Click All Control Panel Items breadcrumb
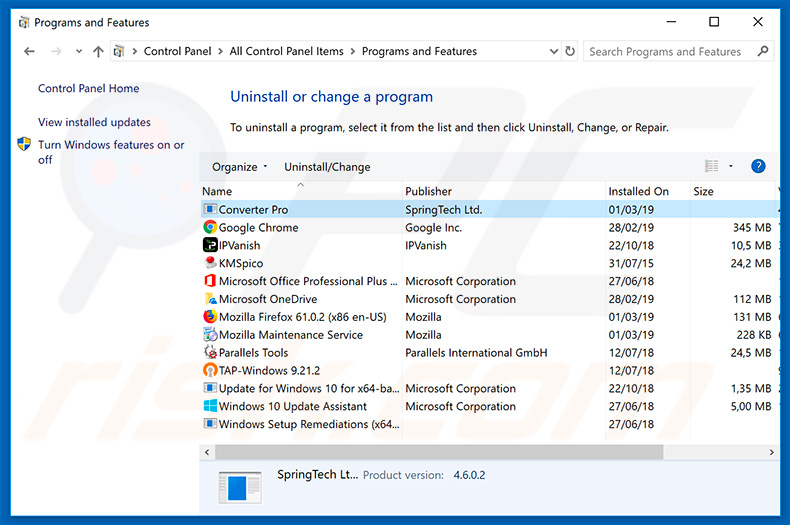790x525 pixels. (x=286, y=51)
